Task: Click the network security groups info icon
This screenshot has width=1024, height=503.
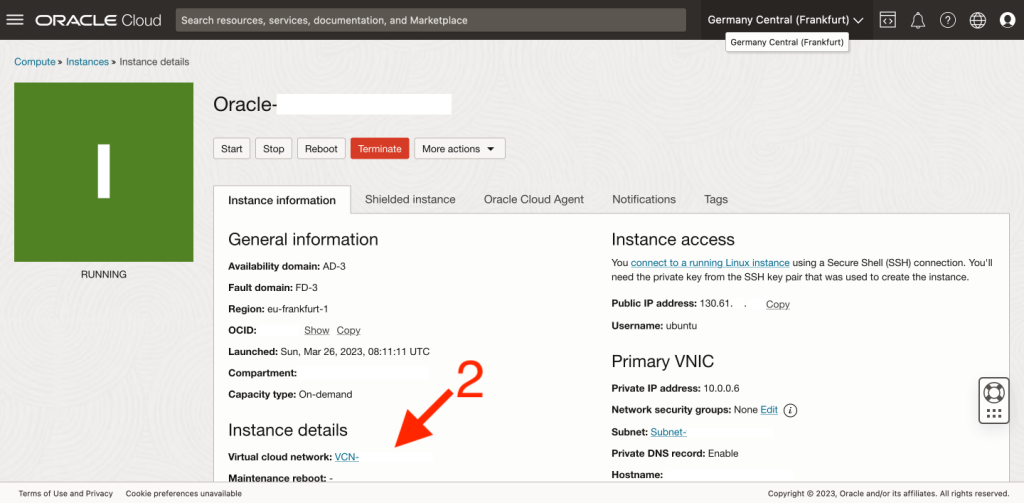Action: (790, 410)
